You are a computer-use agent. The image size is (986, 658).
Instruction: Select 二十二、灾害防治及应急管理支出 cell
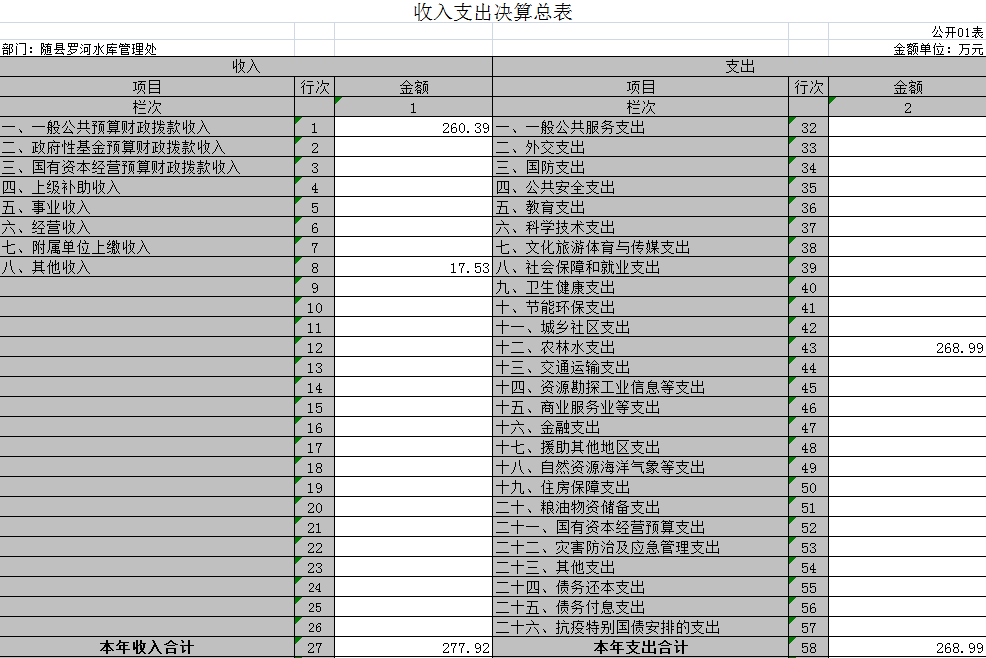(641, 548)
